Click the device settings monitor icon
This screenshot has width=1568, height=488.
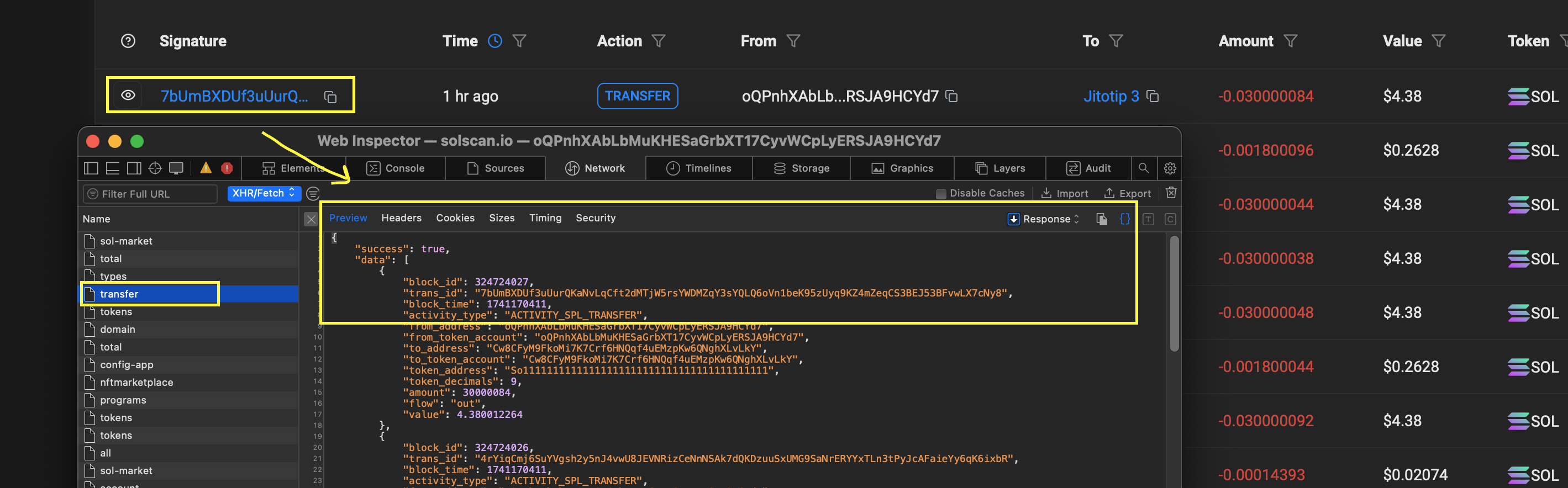176,168
